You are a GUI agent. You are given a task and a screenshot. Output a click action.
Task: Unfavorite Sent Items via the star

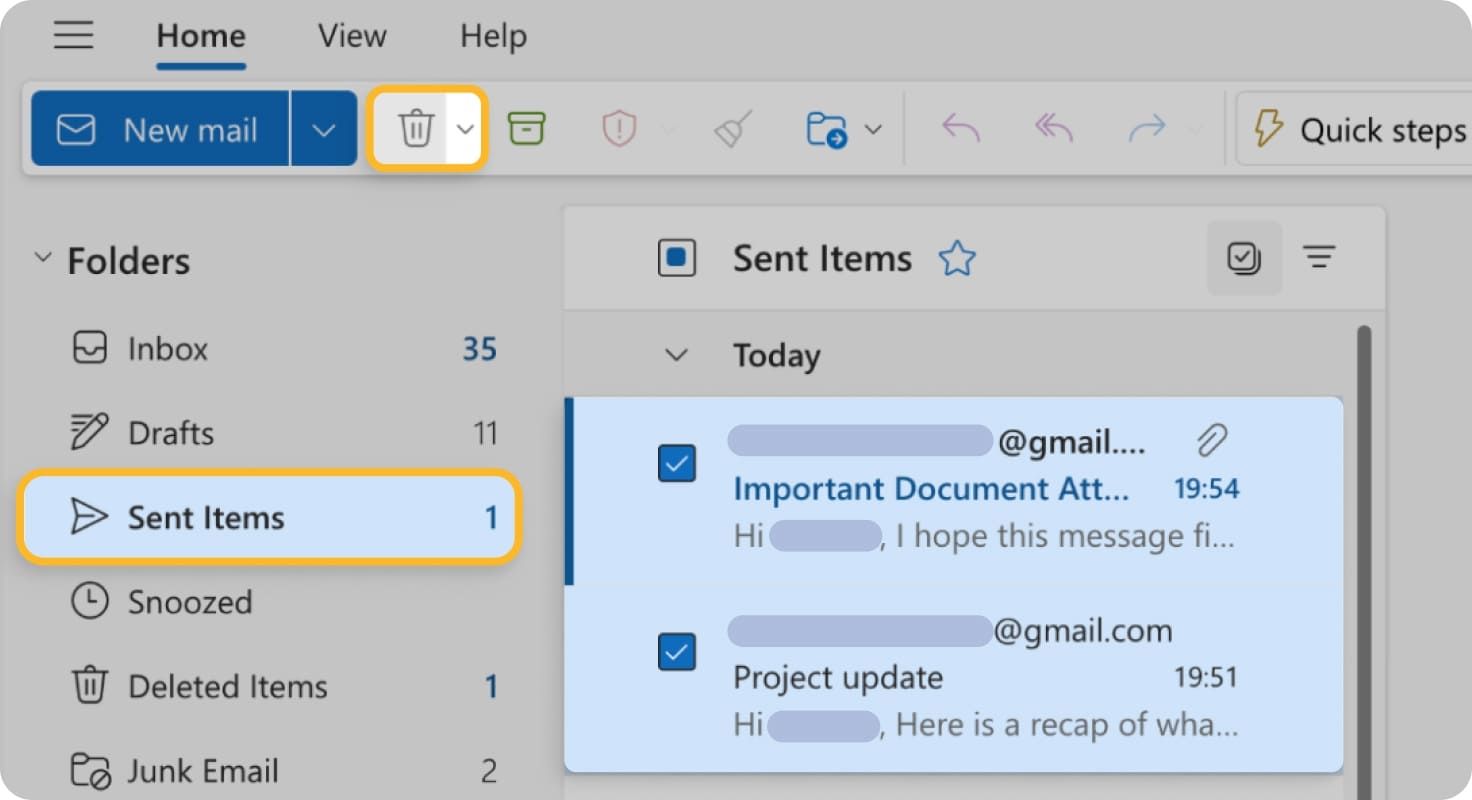(x=957, y=258)
